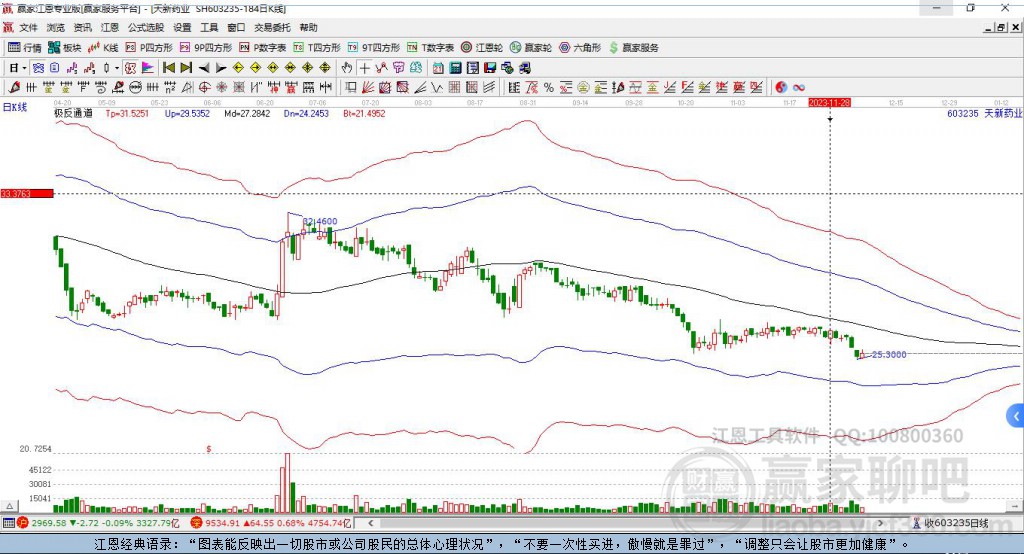Restore the inner chart window

[1001, 27]
